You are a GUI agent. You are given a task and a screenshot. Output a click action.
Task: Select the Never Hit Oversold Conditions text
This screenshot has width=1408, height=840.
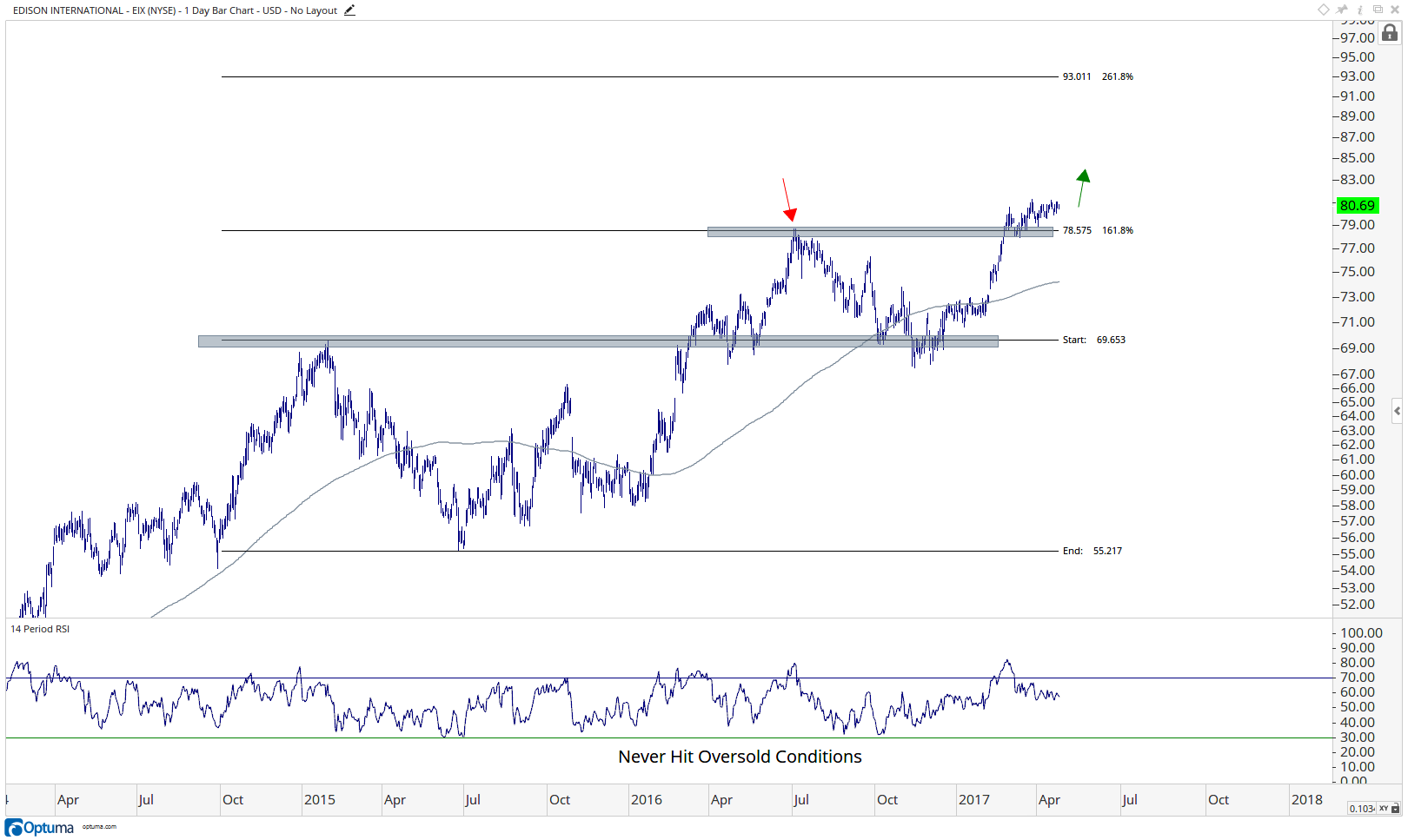tap(740, 757)
